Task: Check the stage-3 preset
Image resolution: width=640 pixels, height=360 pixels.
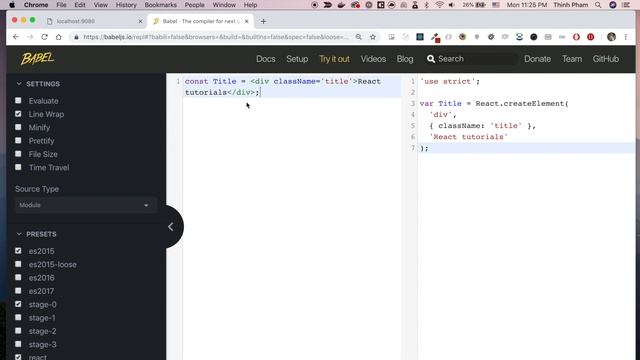Action: click(x=18, y=344)
